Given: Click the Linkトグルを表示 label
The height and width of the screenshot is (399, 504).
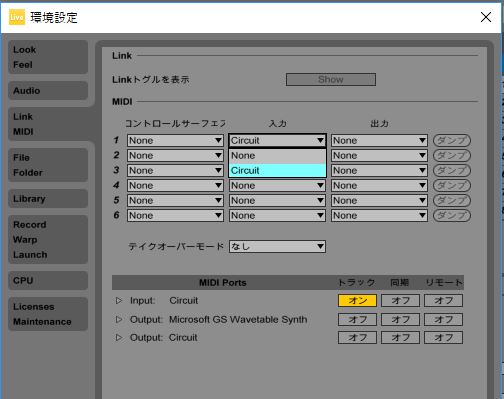Looking at the screenshot, I should tap(151, 79).
